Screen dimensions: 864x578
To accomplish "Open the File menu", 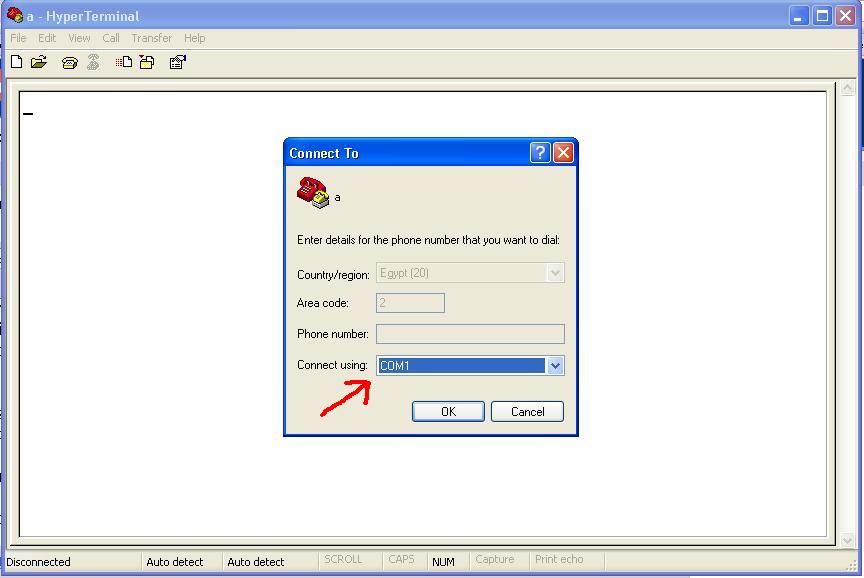I will point(18,38).
